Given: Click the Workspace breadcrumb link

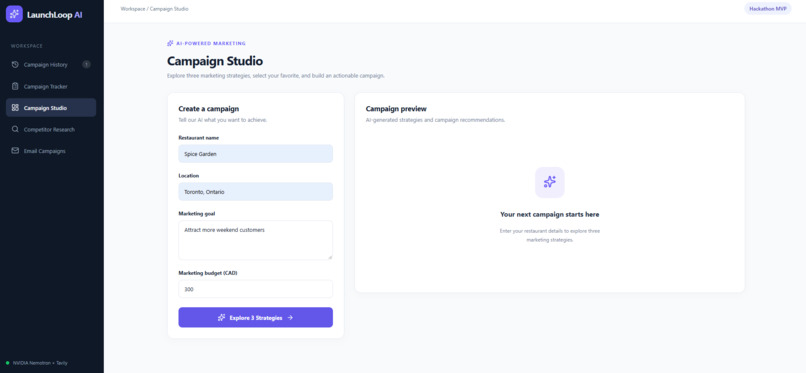Looking at the screenshot, I should tap(133, 9).
